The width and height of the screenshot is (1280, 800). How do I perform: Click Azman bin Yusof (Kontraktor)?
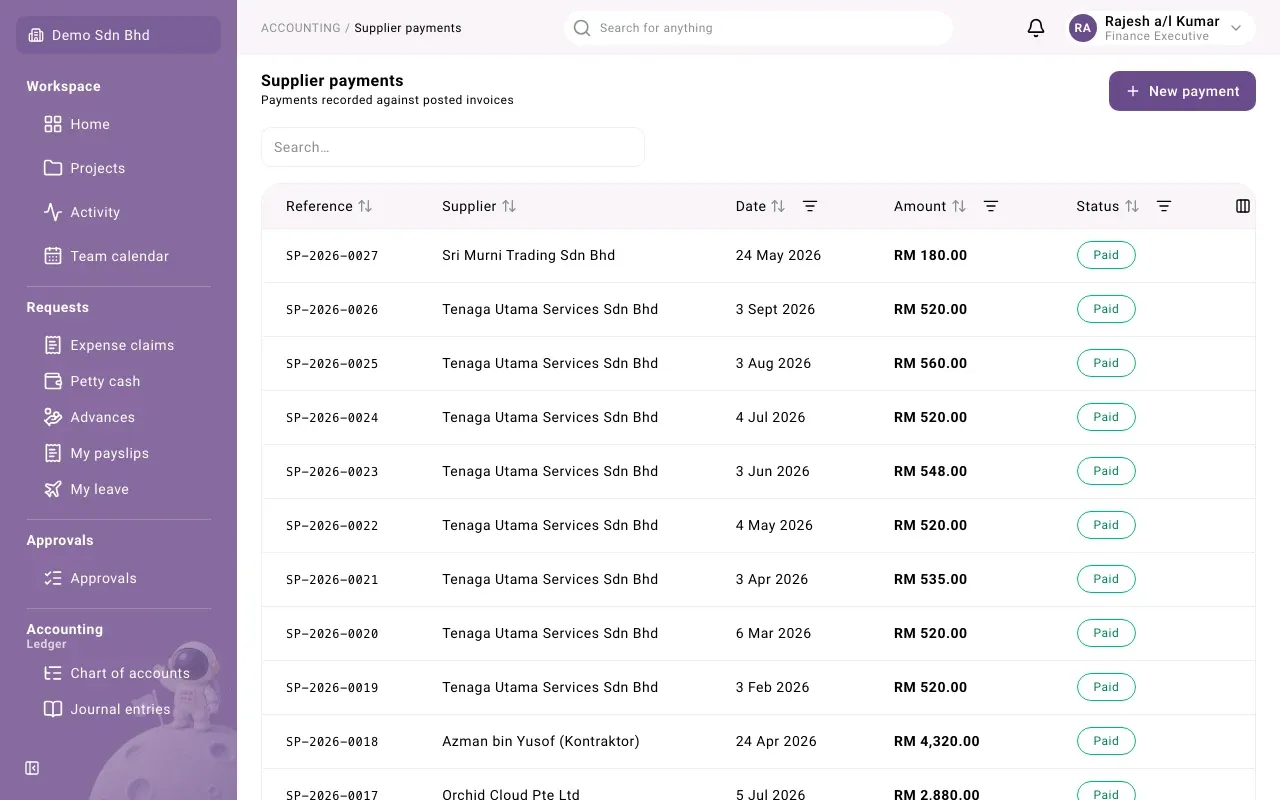tap(541, 741)
